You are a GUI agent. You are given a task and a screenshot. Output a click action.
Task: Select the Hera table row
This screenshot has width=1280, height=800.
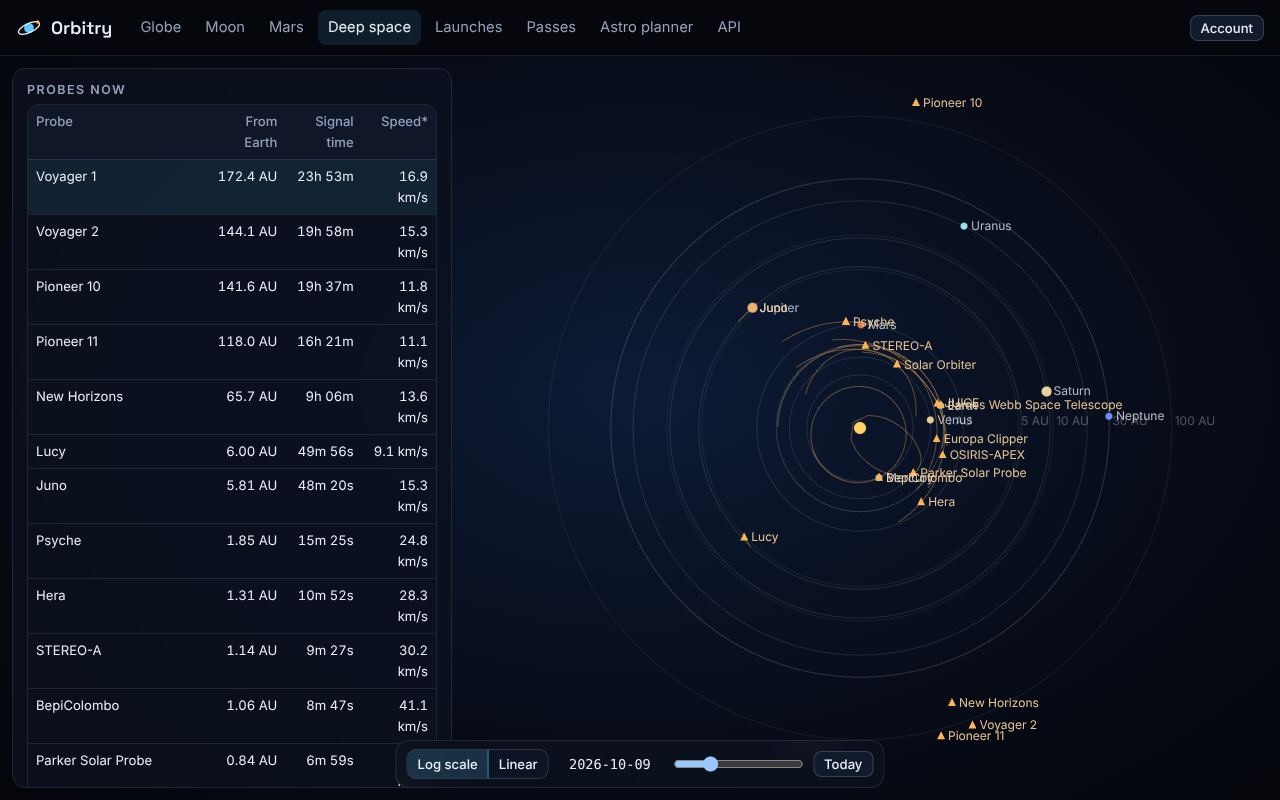tap(232, 606)
